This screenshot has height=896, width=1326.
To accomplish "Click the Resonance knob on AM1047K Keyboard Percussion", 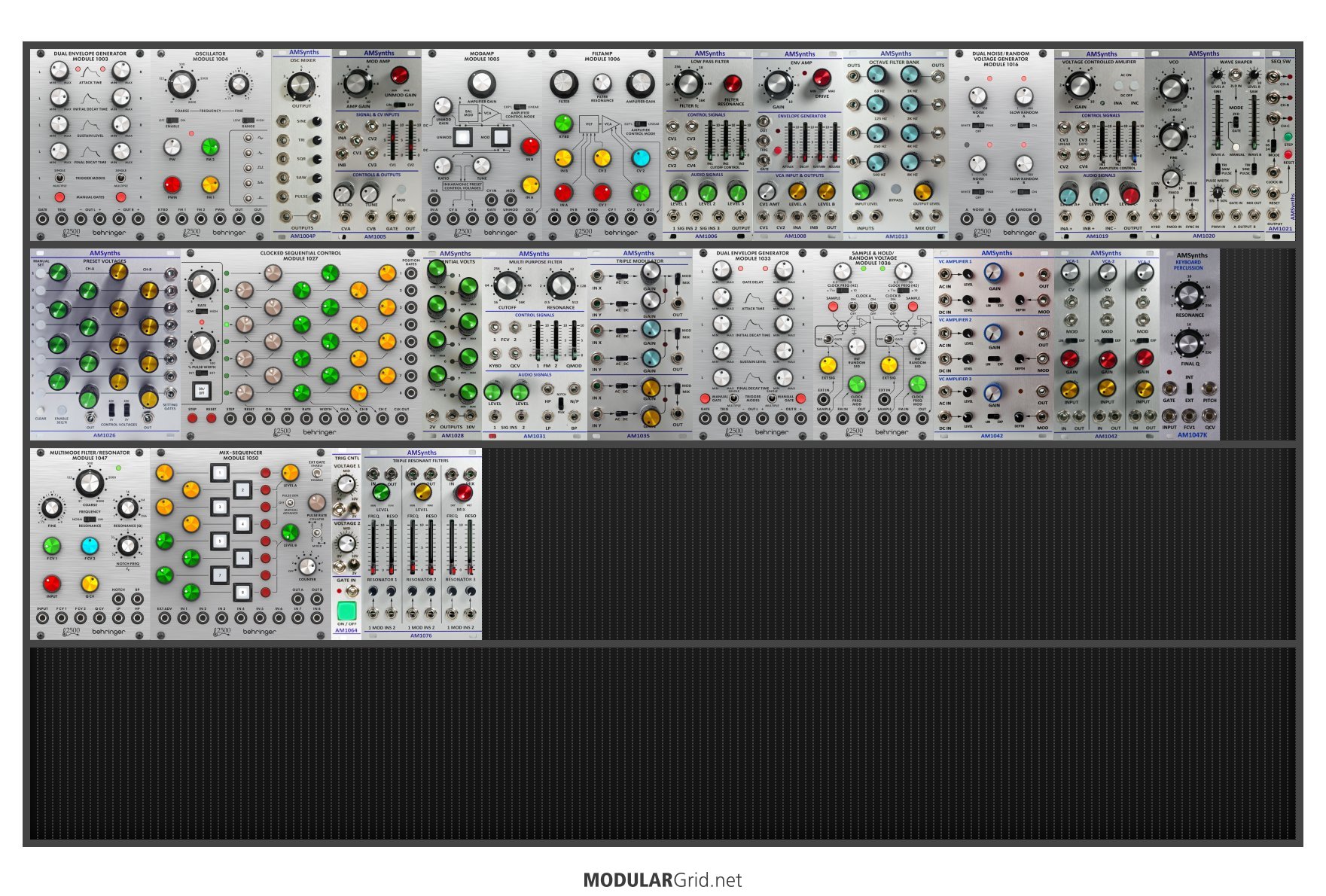I will pyautogui.click(x=1188, y=295).
